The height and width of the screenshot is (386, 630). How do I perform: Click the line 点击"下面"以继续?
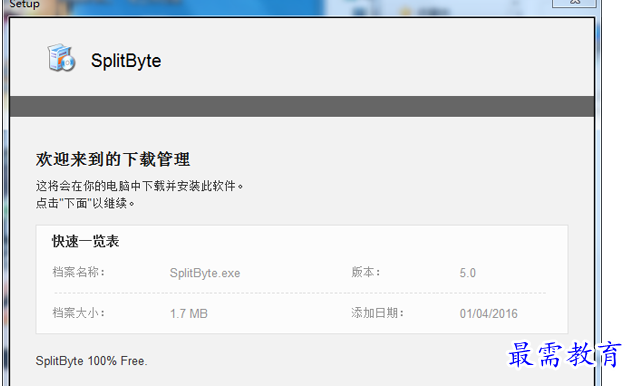click(x=85, y=203)
